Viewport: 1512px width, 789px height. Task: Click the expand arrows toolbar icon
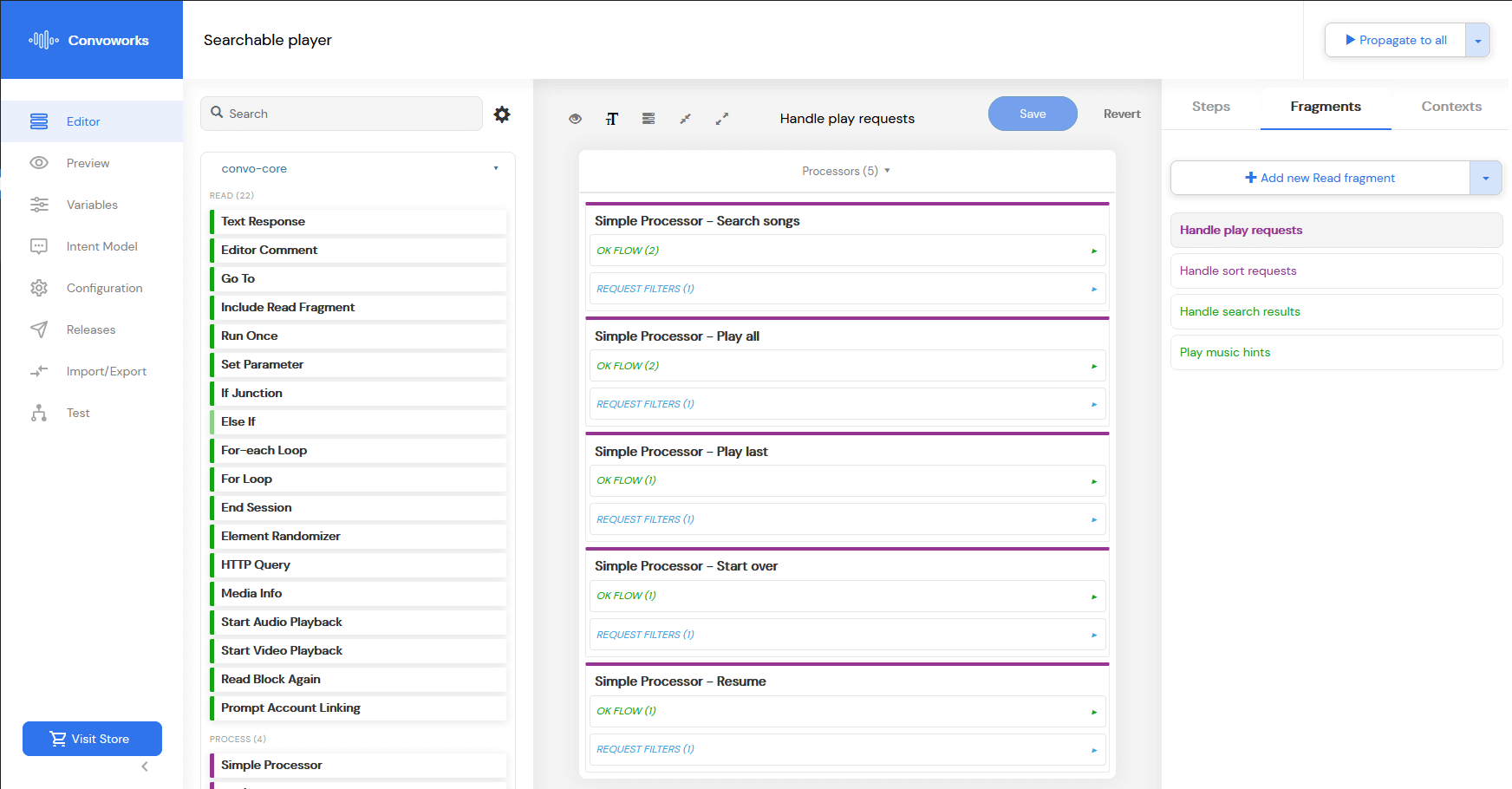click(722, 119)
